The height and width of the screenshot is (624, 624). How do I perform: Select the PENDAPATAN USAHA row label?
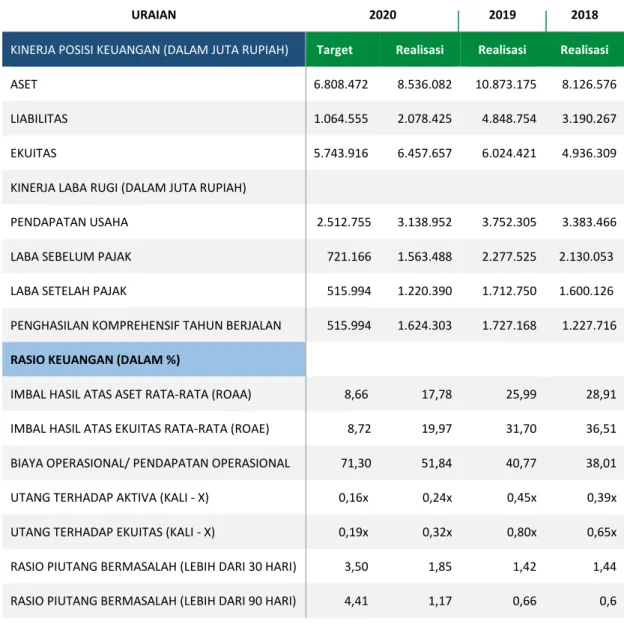coord(69,222)
